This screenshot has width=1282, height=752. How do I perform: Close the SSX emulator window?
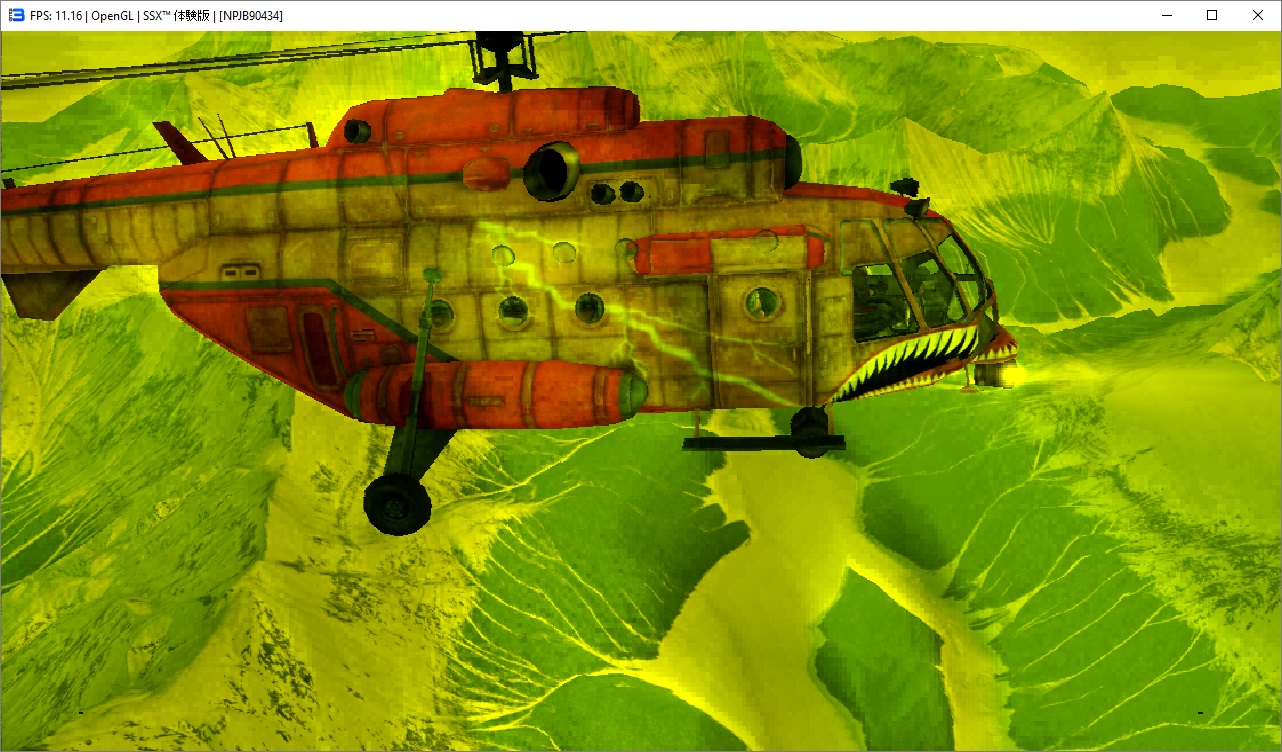[x=1258, y=15]
